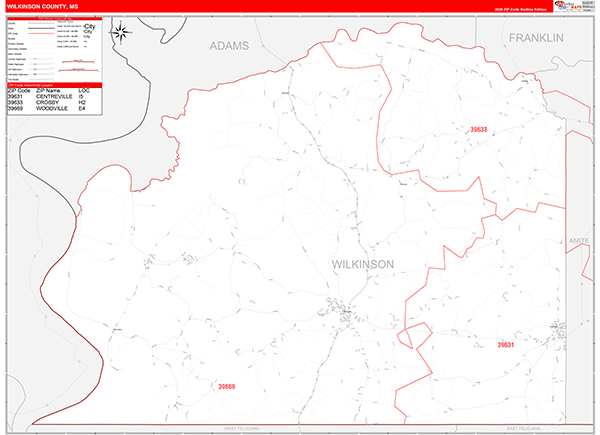
Task: Click the WEST FELICIANA label at bottom
Action: tap(242, 428)
